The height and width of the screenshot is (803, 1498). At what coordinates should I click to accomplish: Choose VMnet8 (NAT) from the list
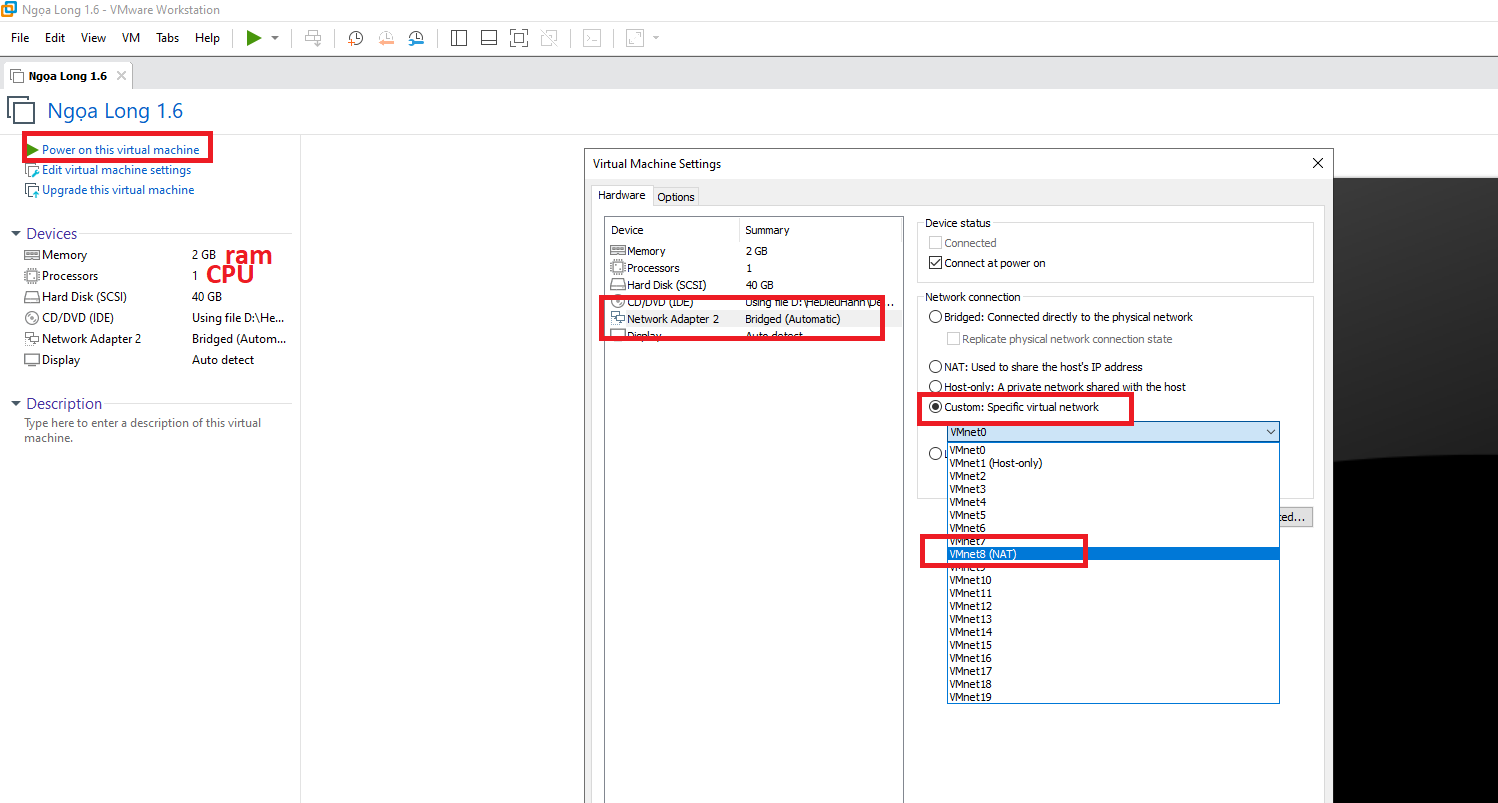1113,554
